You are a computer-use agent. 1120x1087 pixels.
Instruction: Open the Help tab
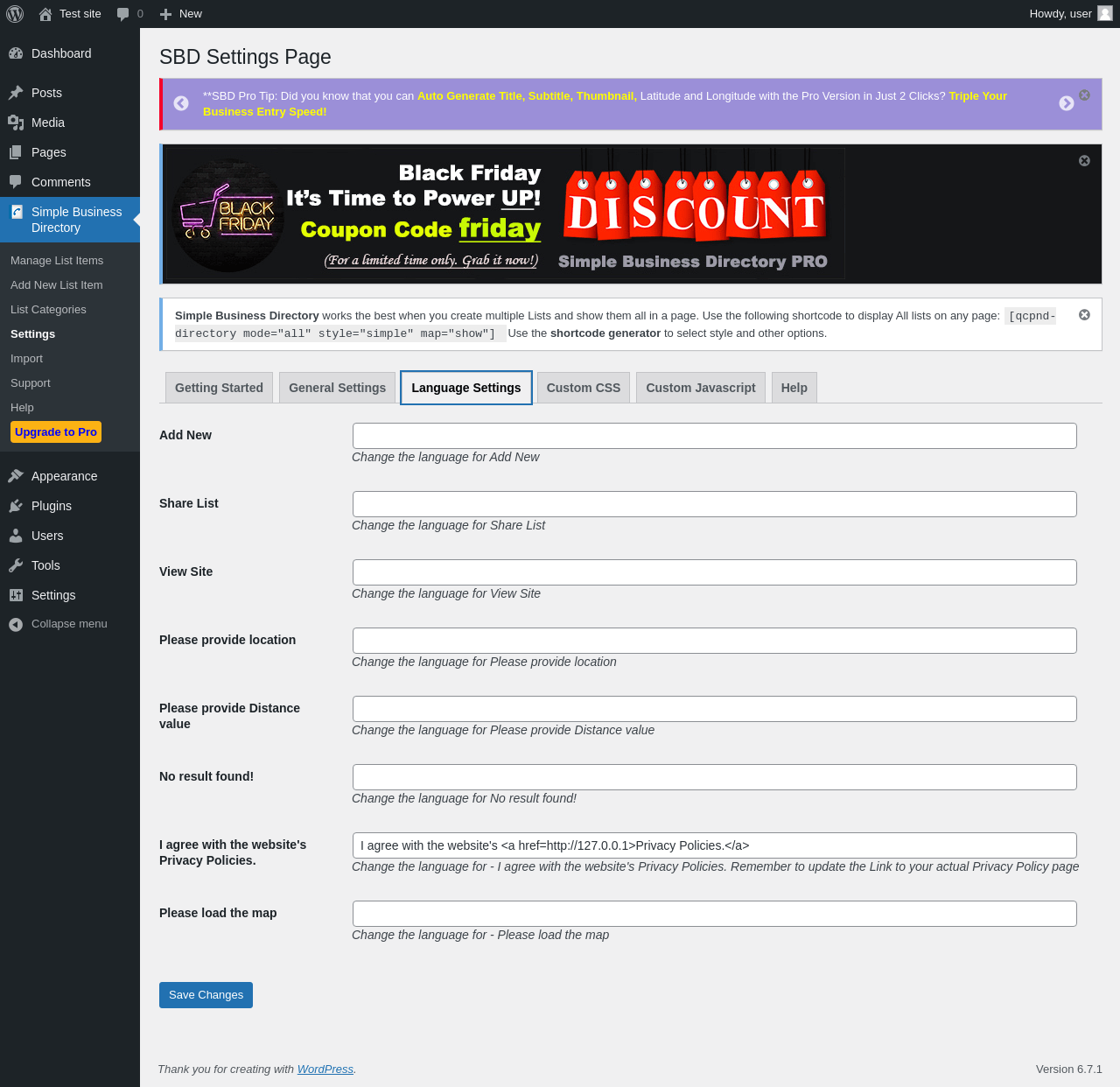(x=794, y=388)
